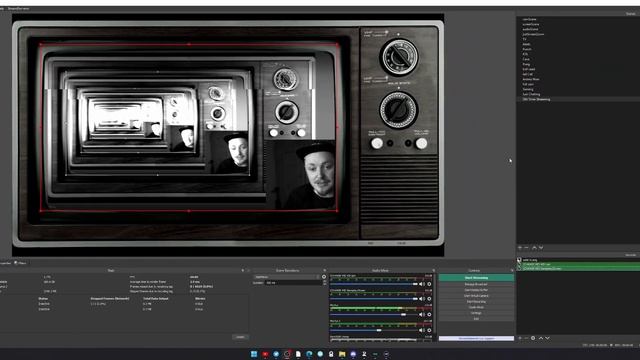The image size is (640, 360).
Task: Open the Mic/Aux channel settings gear
Action: (429, 314)
